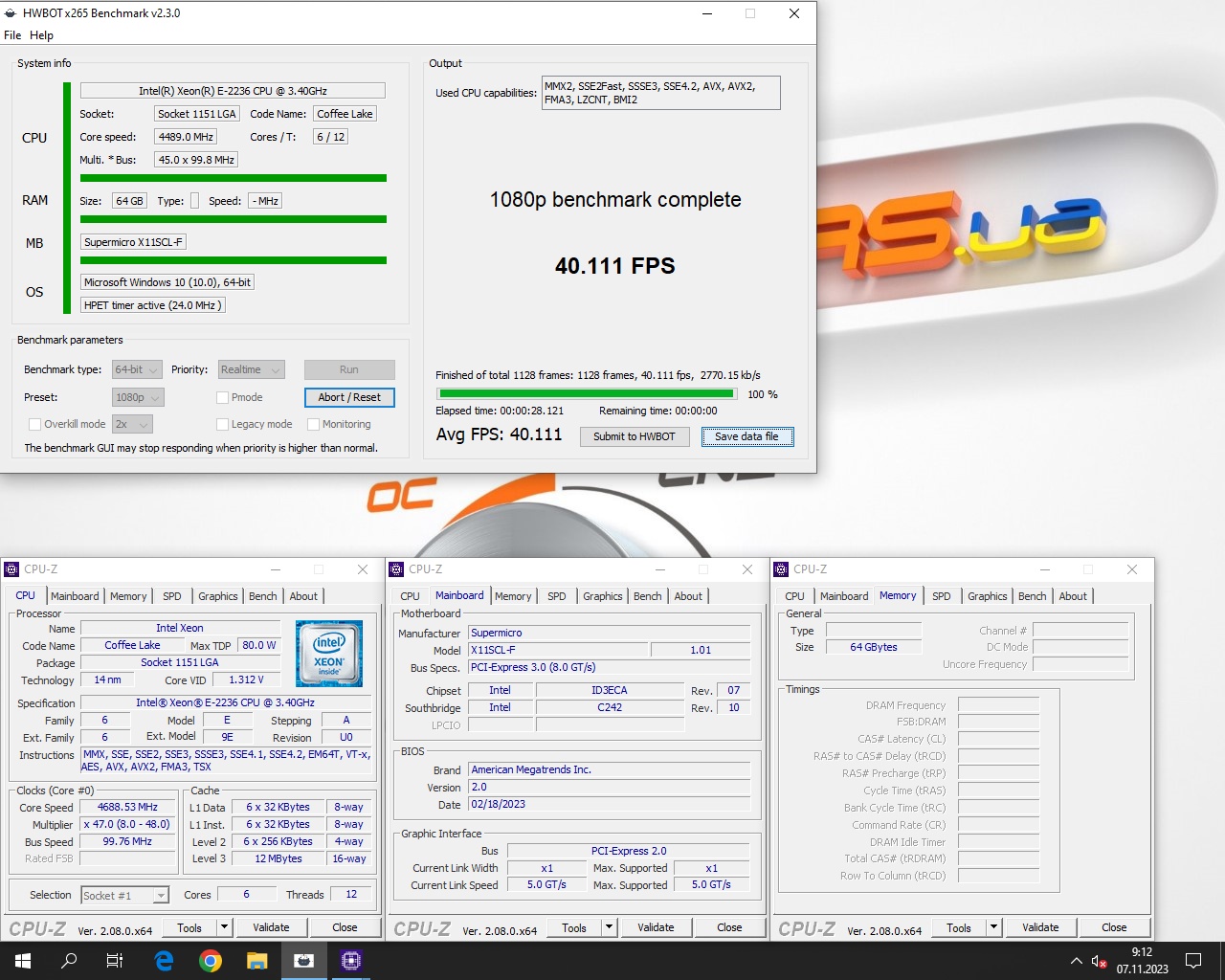This screenshot has height=980, width=1225.
Task: Launch Microsoft Edge from taskbar
Action: (x=164, y=960)
